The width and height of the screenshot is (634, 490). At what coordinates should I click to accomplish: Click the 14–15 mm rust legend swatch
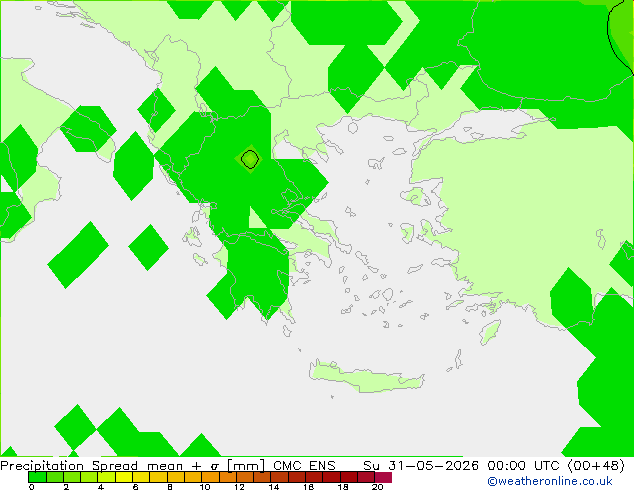pos(279,477)
